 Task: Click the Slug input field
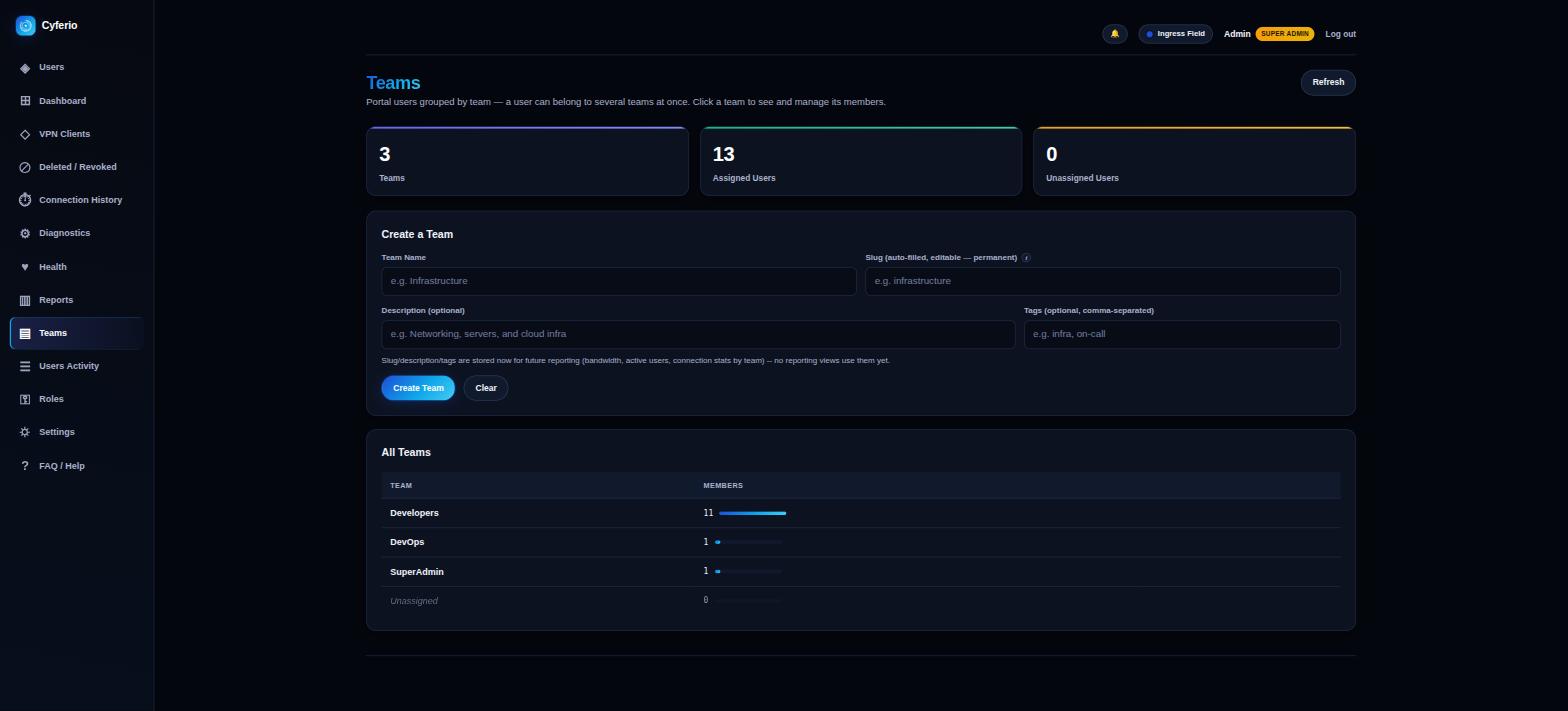click(1102, 281)
